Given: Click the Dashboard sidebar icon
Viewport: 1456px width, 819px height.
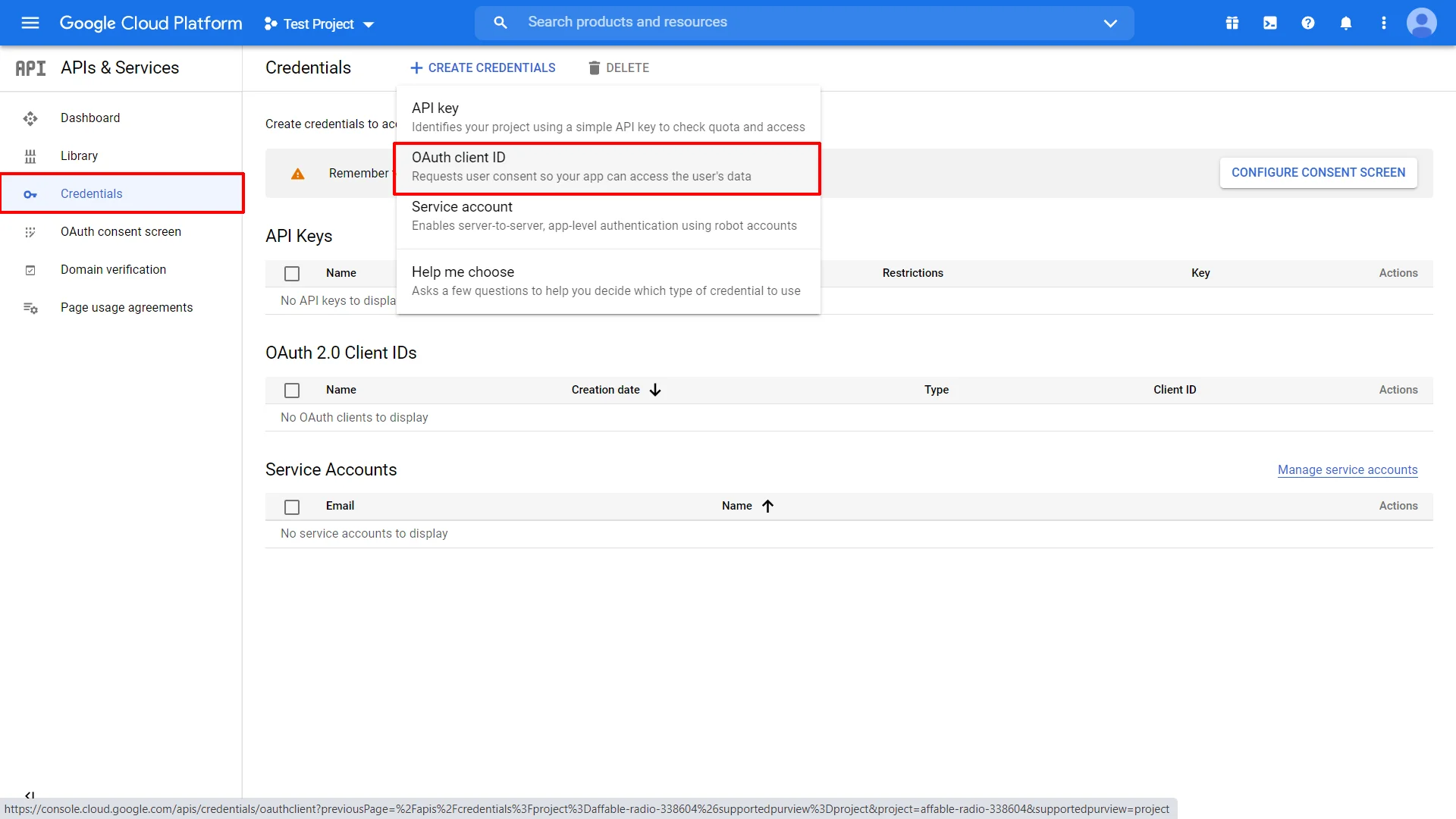Looking at the screenshot, I should [30, 118].
